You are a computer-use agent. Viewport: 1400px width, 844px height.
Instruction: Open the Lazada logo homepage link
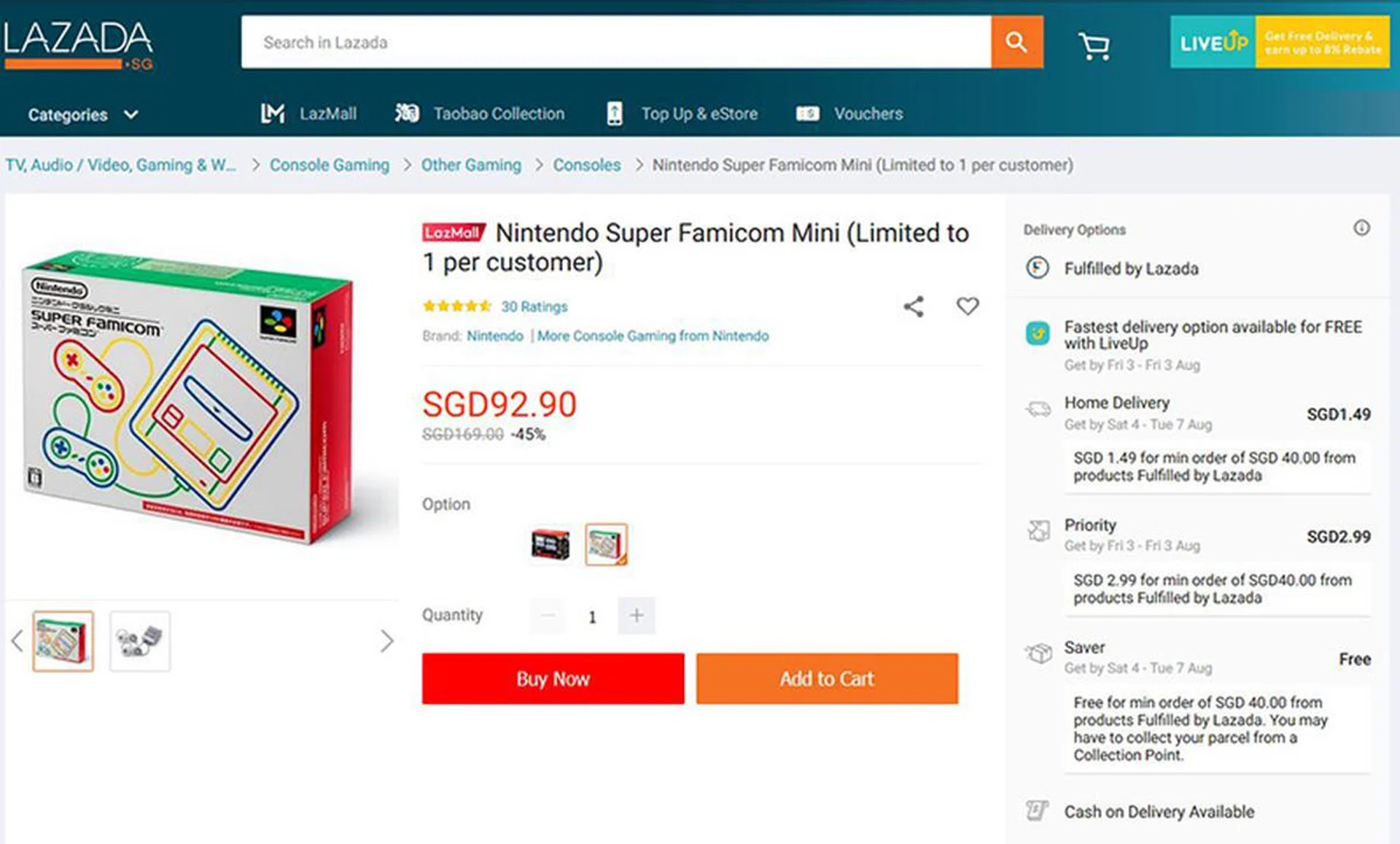(78, 44)
